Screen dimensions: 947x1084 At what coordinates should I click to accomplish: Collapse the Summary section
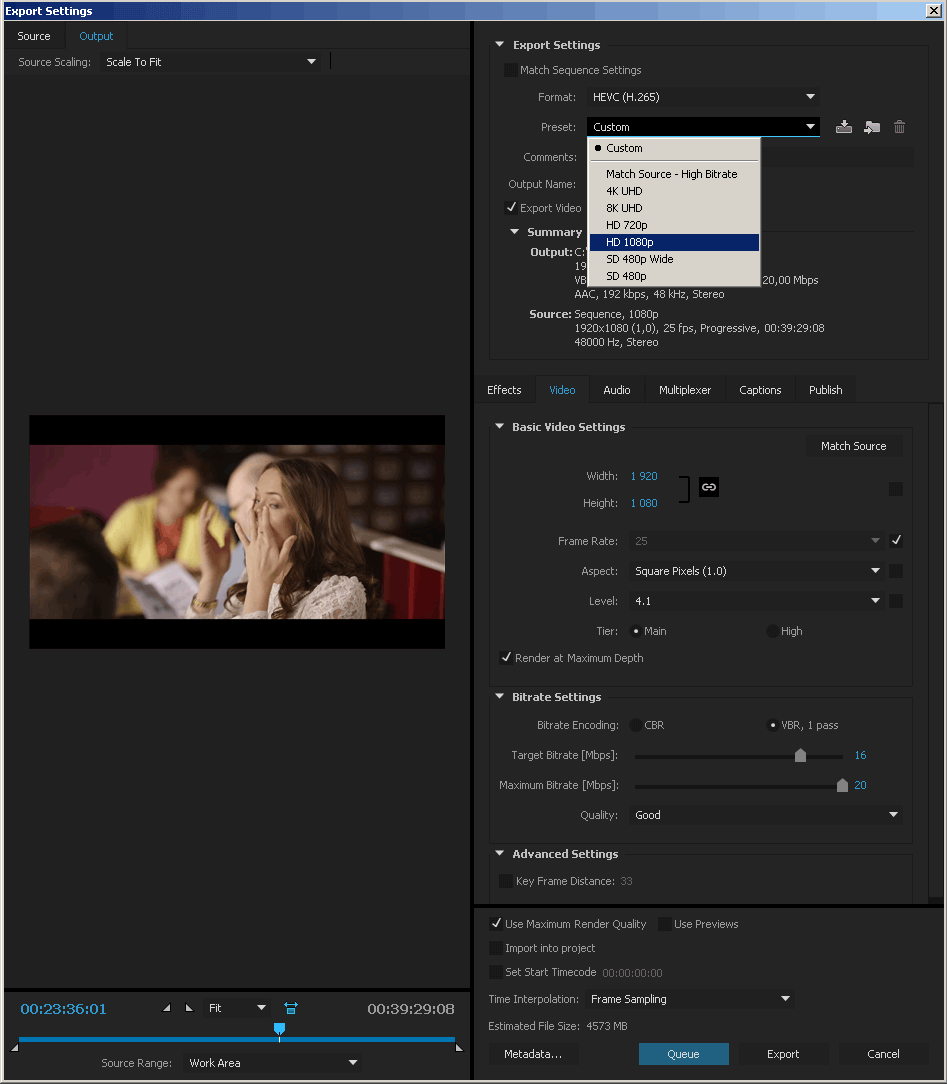[514, 232]
